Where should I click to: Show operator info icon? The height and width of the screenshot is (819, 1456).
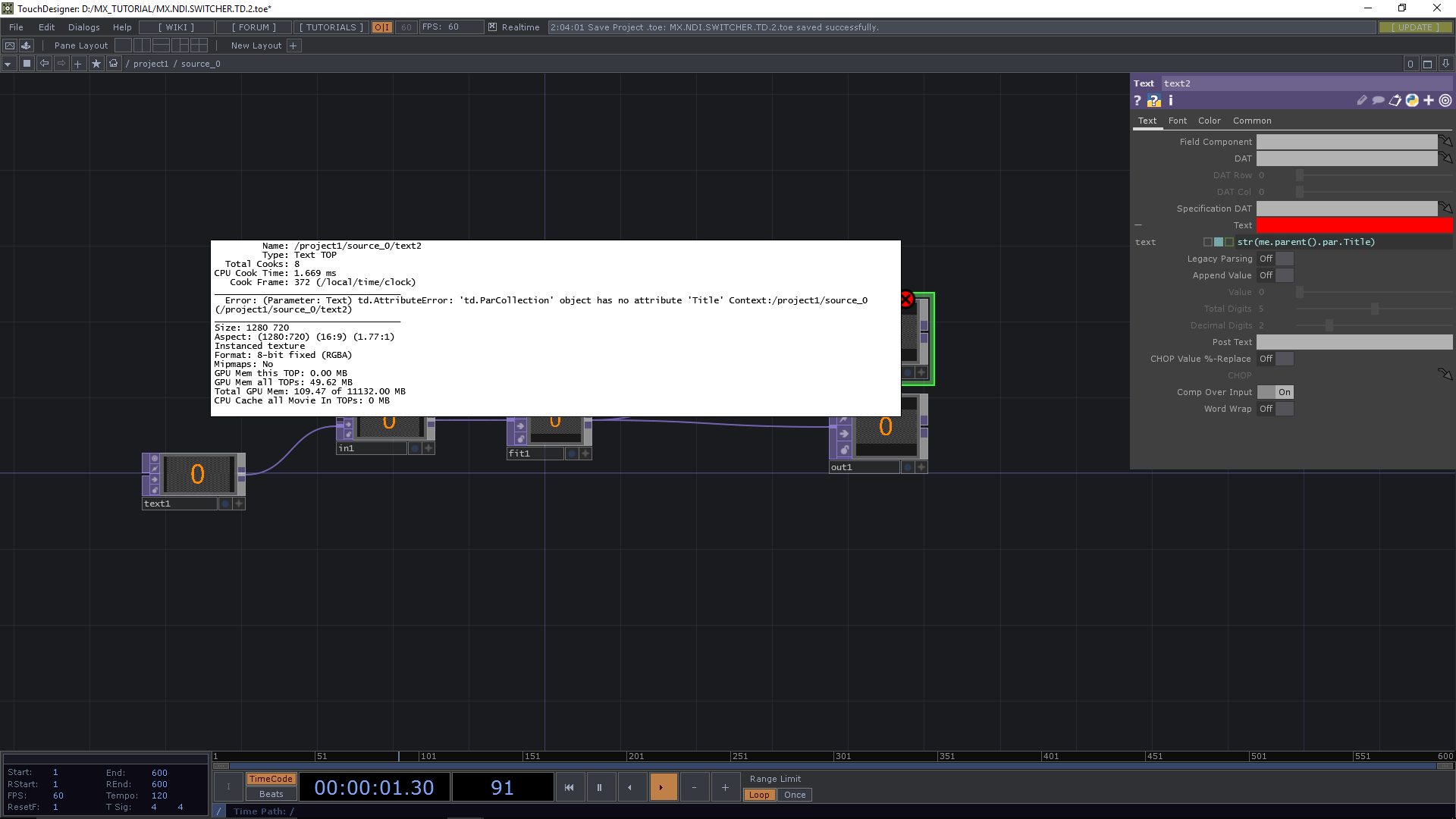point(1171,100)
